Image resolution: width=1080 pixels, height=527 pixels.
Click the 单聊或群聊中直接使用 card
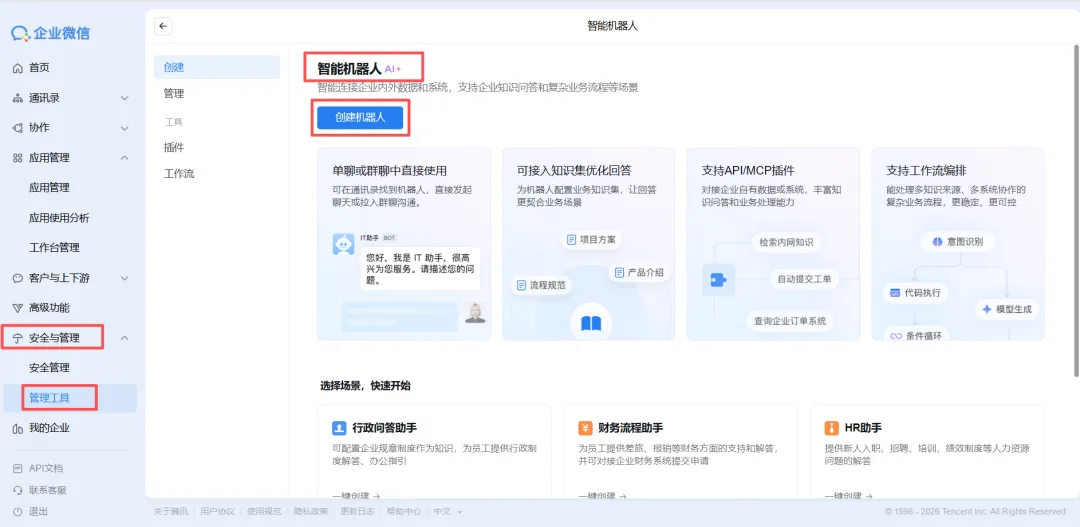(404, 244)
